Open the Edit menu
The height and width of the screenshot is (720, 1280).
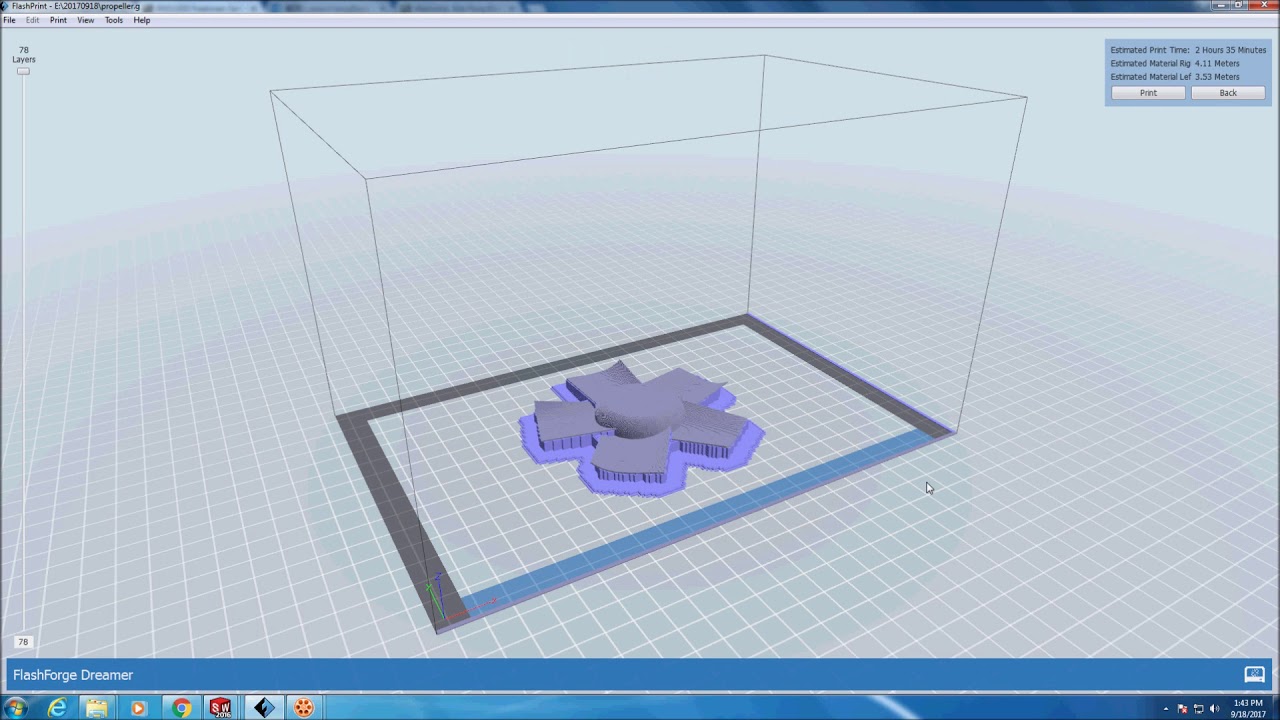33,20
